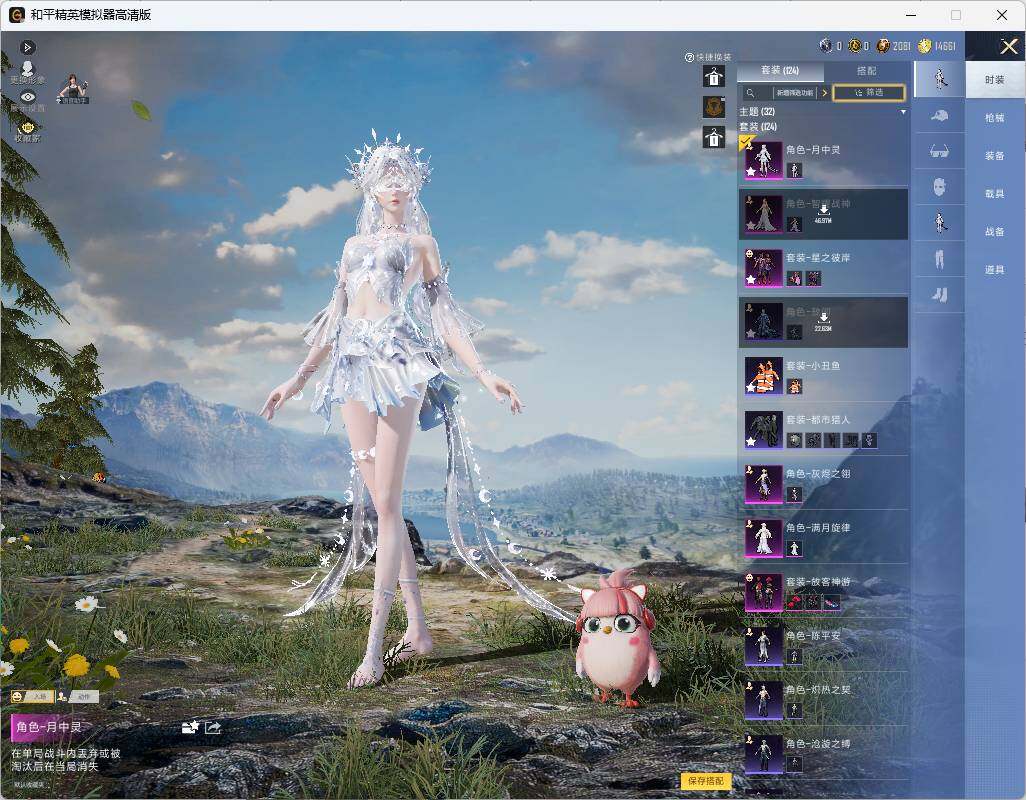1026x800 pixels.
Task: Select the pants category icon
Action: [x=940, y=259]
